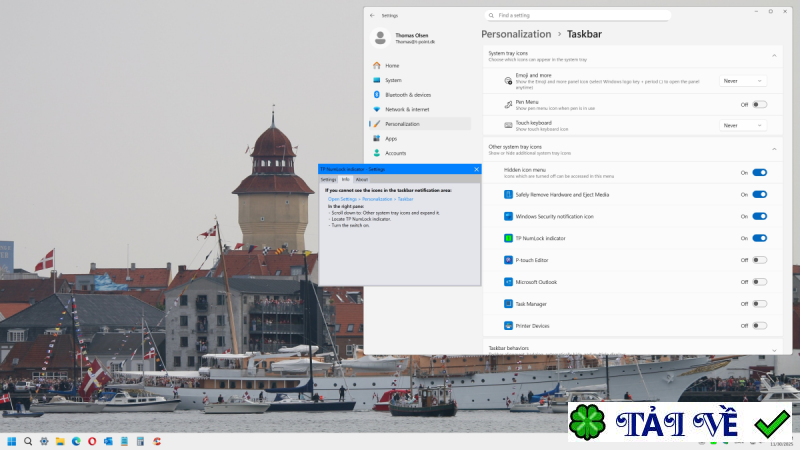Open Calculator from the taskbar
800x450 pixels.
tap(140, 441)
